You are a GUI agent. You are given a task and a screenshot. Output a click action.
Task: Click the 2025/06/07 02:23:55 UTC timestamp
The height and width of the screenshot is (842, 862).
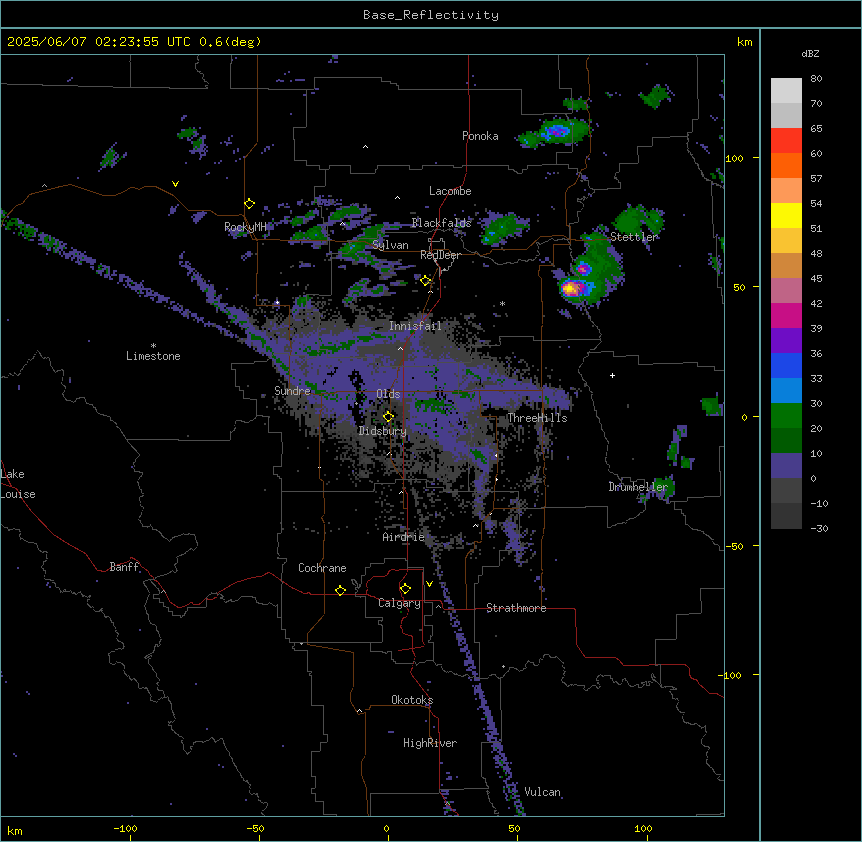tap(99, 42)
